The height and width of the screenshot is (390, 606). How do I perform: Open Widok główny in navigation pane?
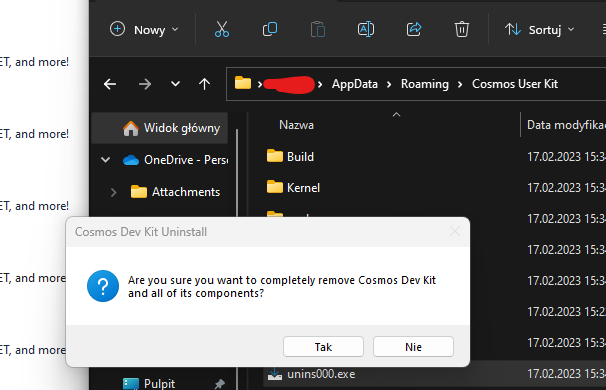click(x=160, y=128)
